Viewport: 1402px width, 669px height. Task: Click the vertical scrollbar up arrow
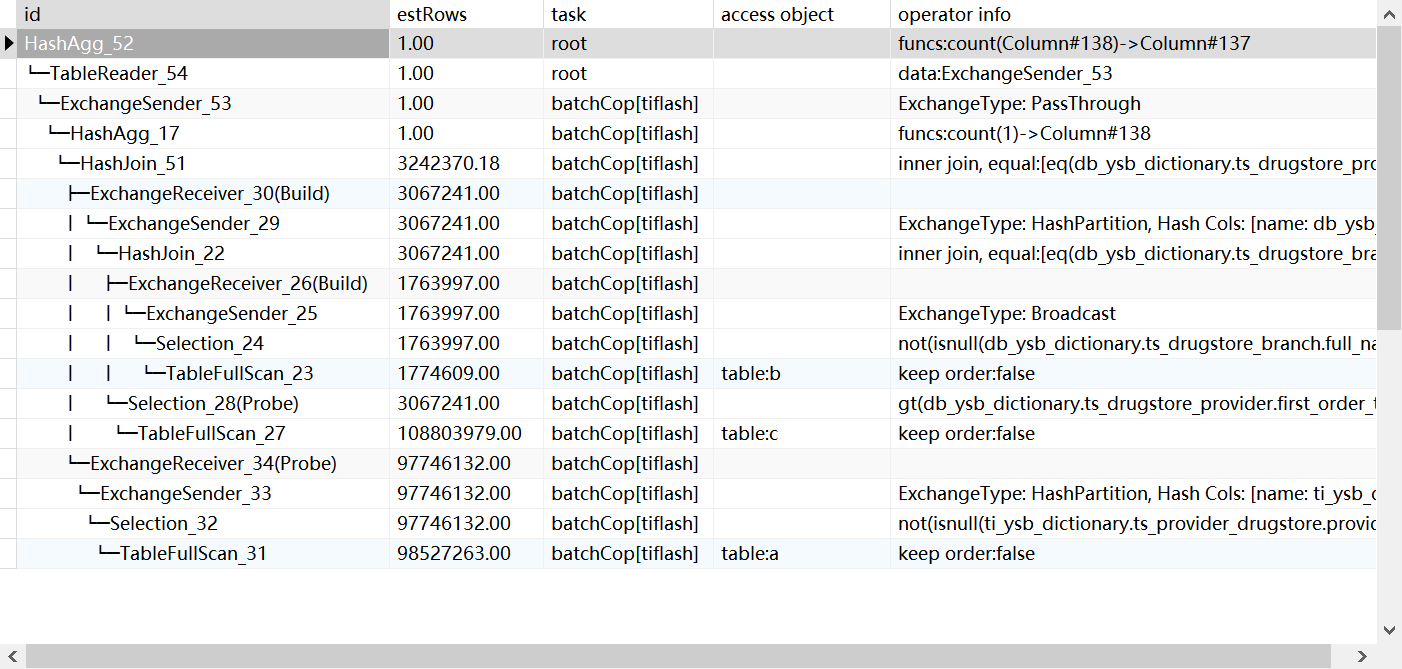1389,14
